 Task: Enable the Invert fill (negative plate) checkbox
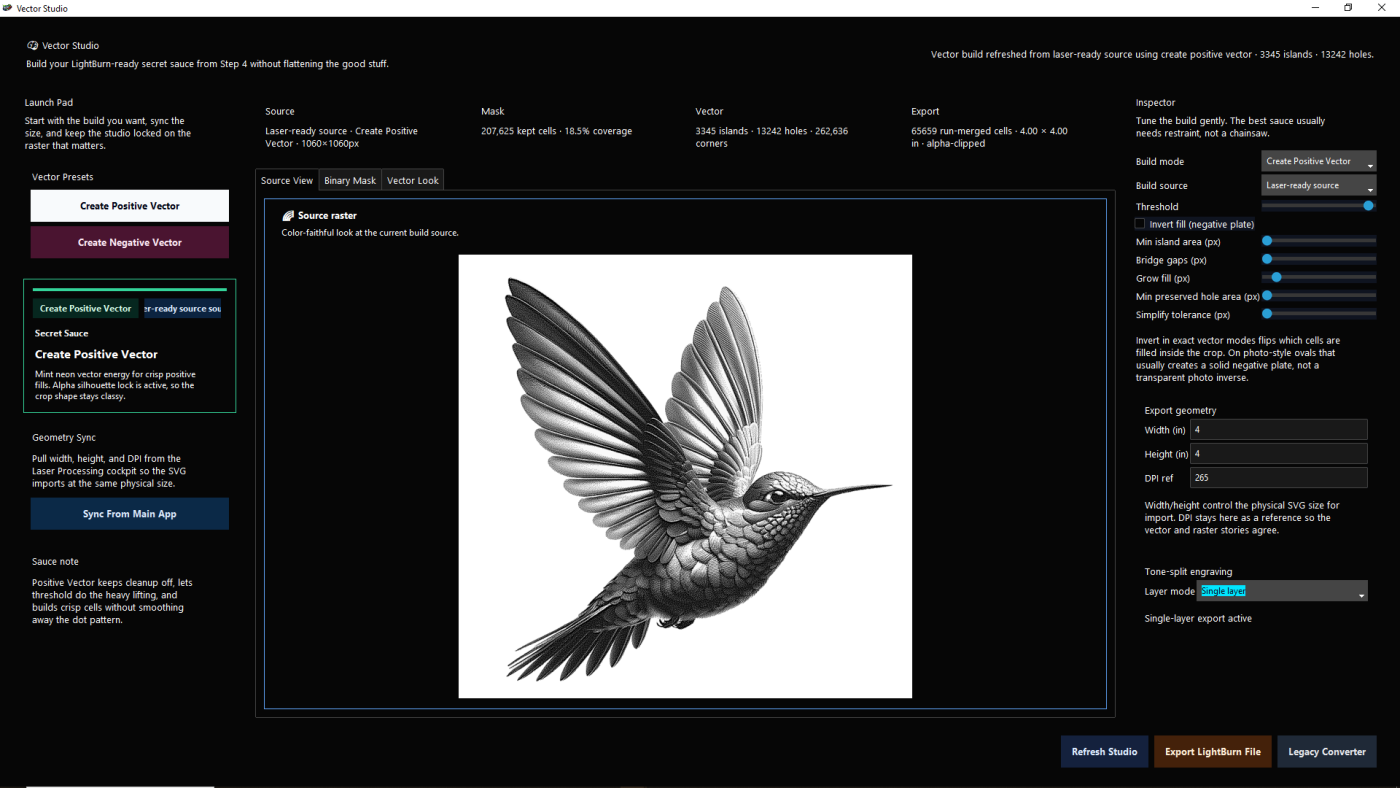(1140, 224)
